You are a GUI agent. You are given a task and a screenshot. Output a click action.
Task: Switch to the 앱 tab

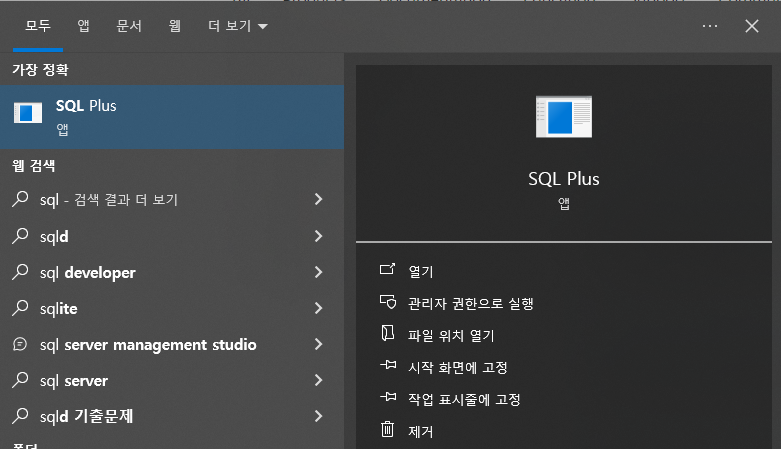[x=83, y=26]
